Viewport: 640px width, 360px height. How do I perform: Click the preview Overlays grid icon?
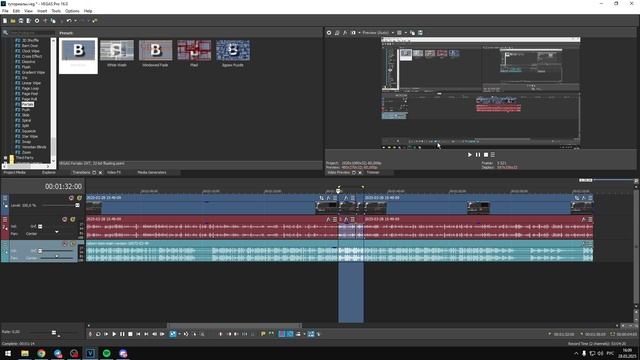tap(399, 33)
